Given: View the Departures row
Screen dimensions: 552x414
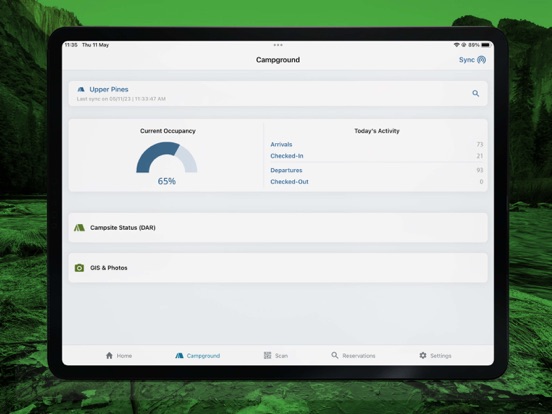Looking at the screenshot, I should pyautogui.click(x=377, y=170).
